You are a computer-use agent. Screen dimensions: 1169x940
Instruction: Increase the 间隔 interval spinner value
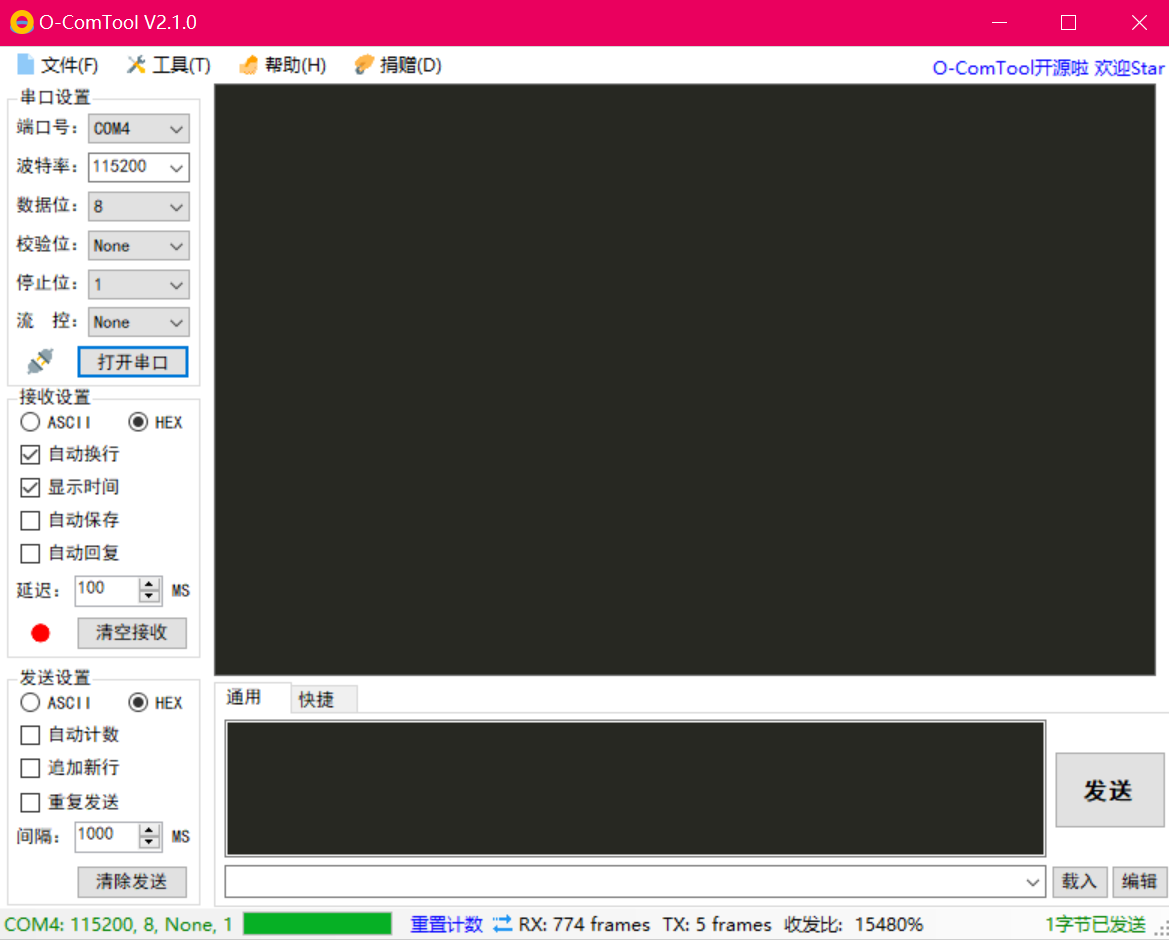coord(149,829)
